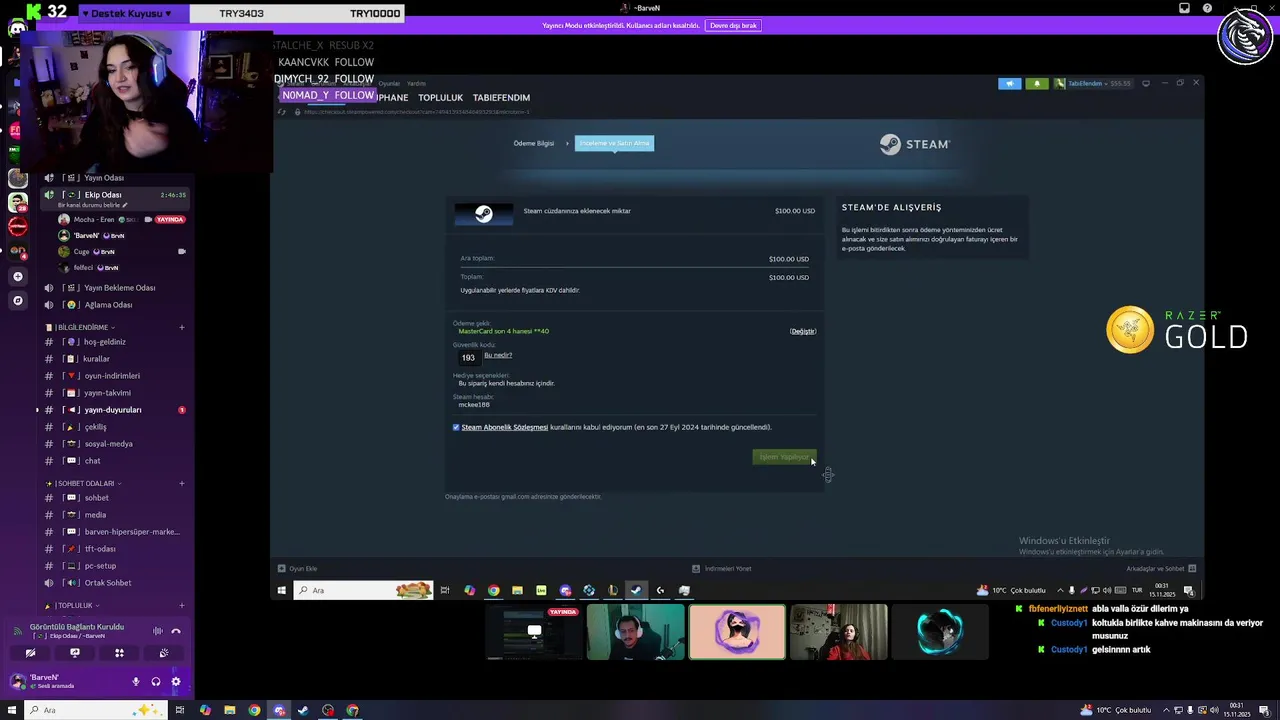Add channel to BİLGİLENDİRME category
This screenshot has width=1280, height=720.
coord(182,327)
